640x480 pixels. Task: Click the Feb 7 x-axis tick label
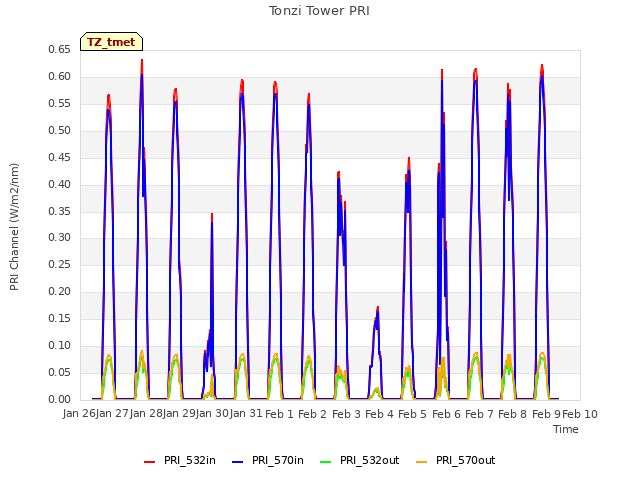480,414
